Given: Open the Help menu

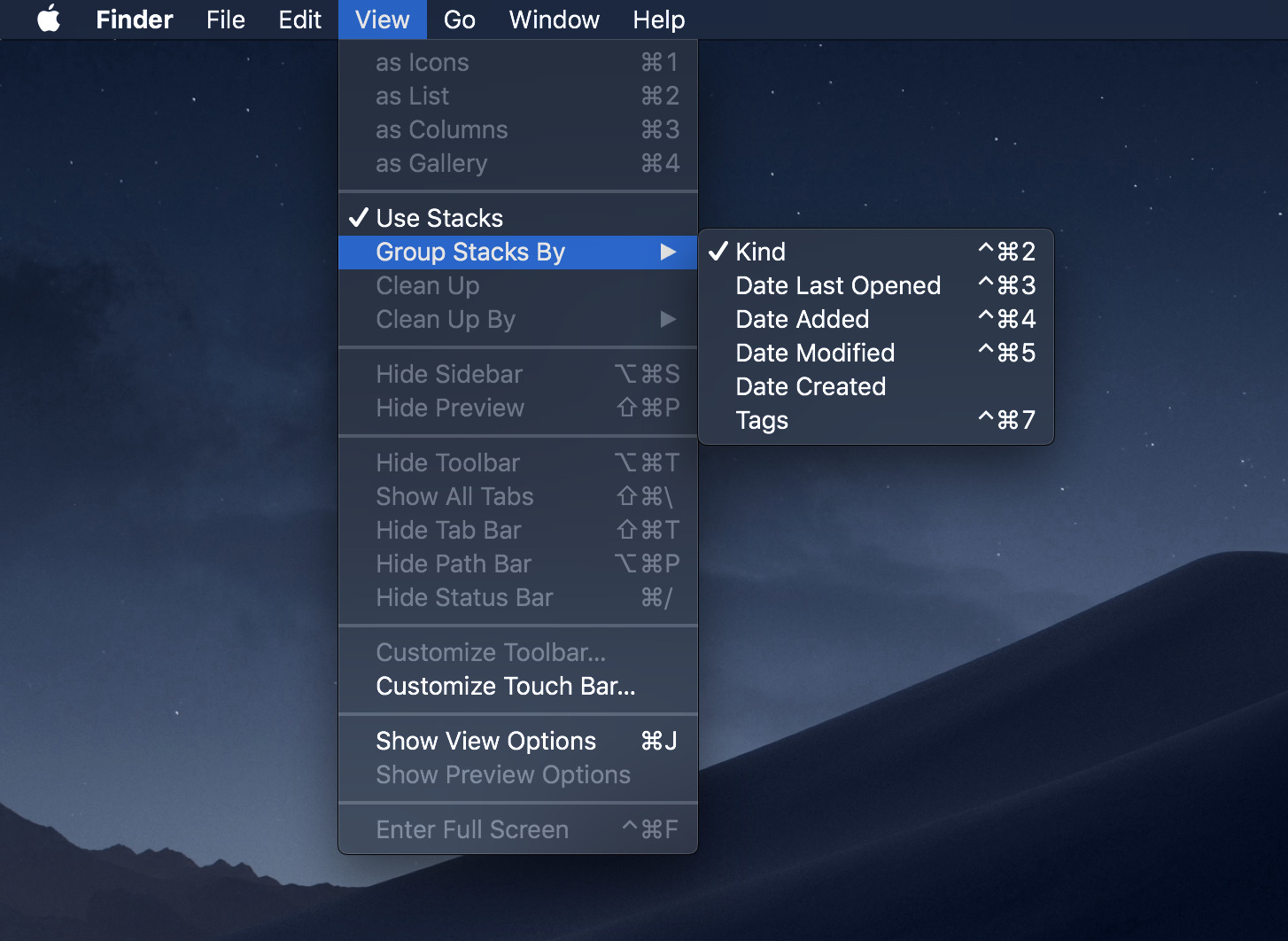Looking at the screenshot, I should [x=658, y=19].
